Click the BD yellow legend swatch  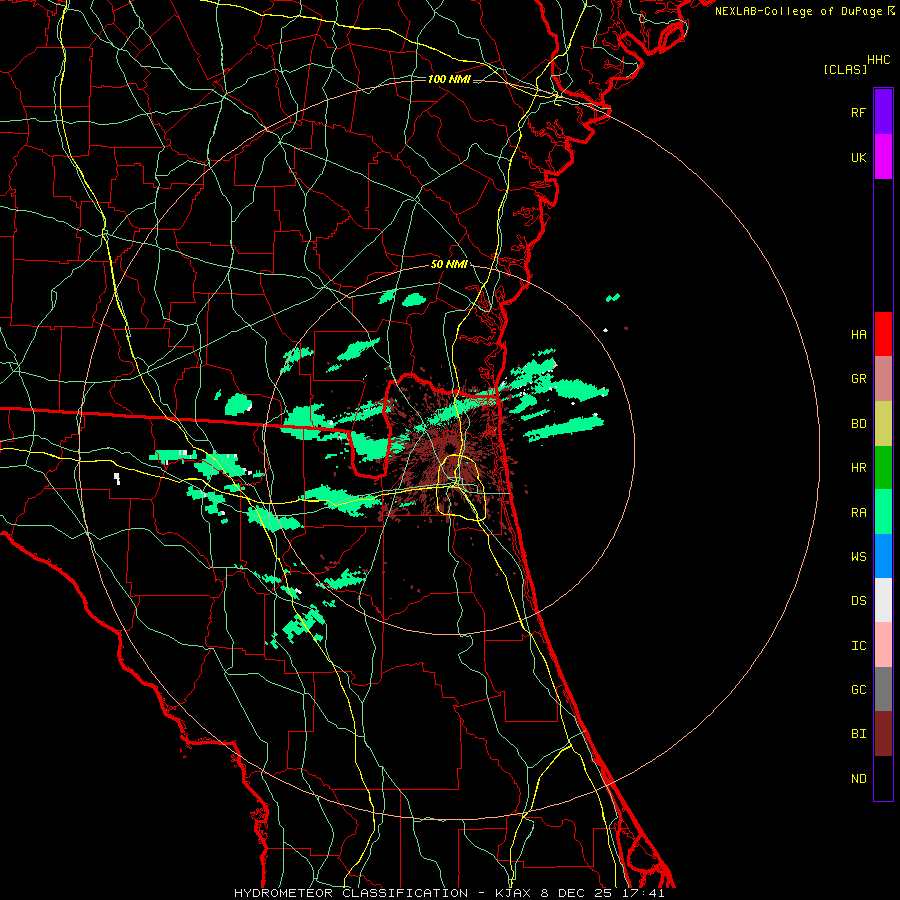883,424
